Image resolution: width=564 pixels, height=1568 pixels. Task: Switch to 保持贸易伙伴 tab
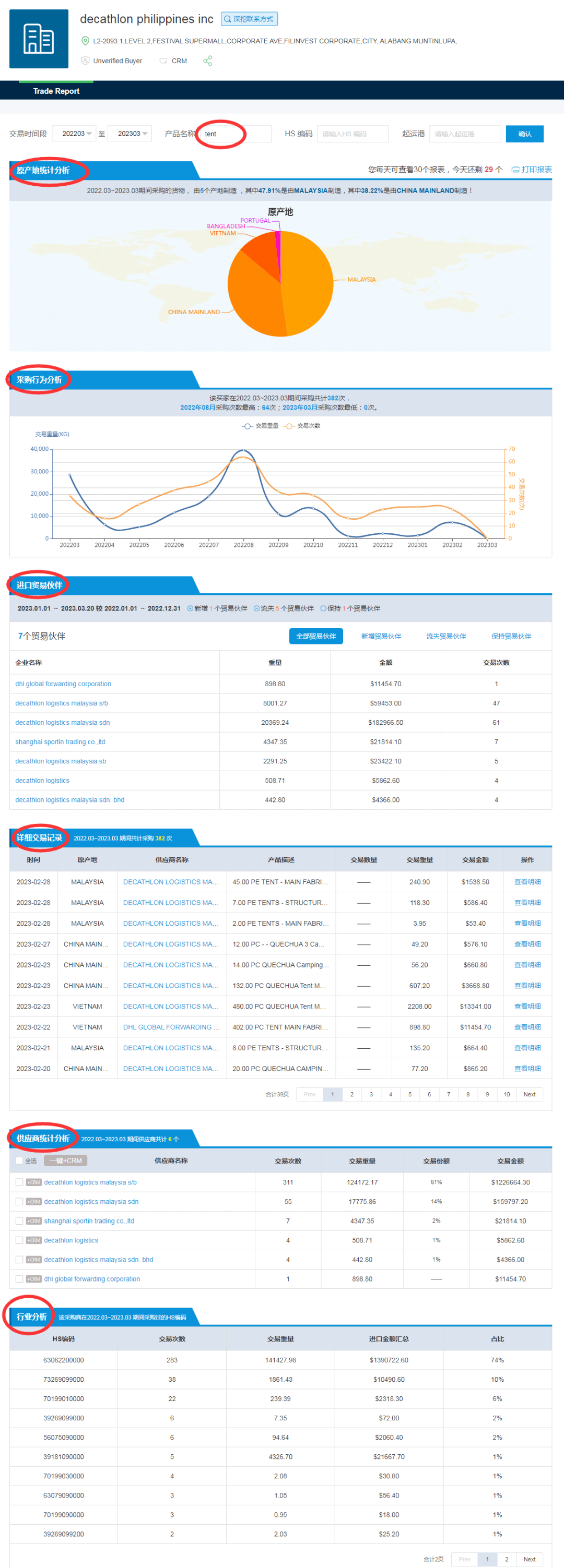(511, 636)
